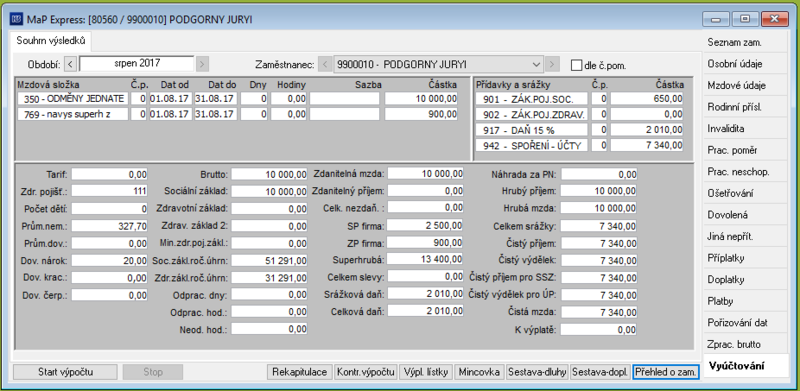The image size is (800, 391).
Task: Click the Částka column header in wage table
Action: tap(442, 85)
